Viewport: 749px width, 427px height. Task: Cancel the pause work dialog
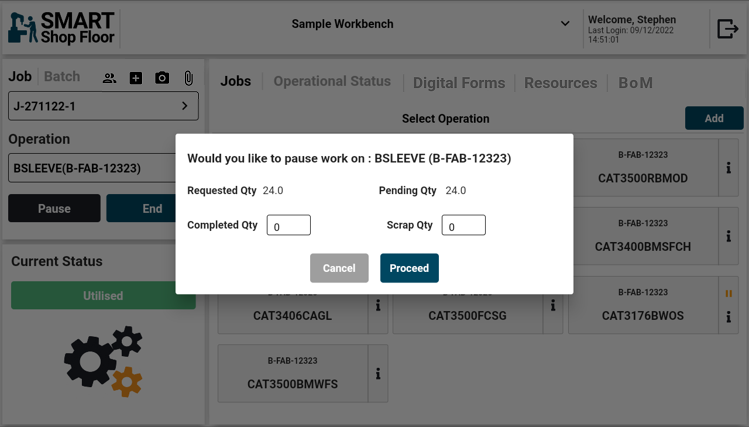(339, 268)
